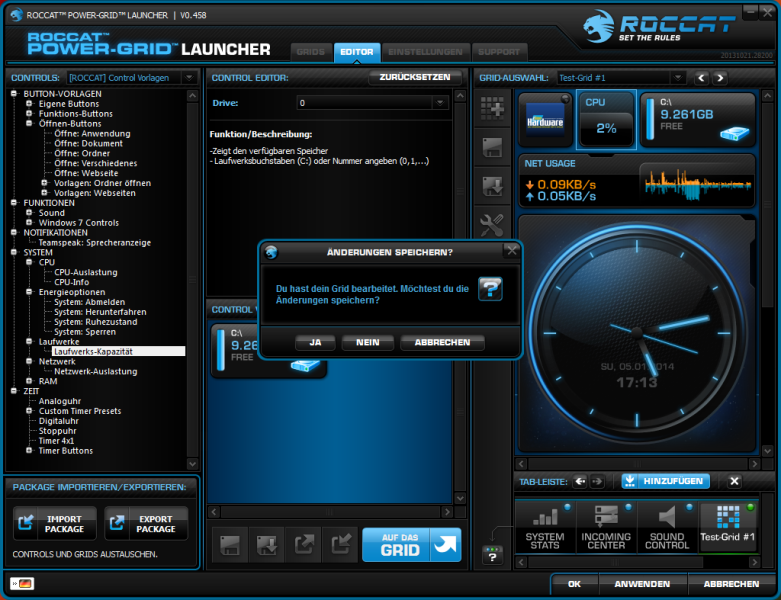Expand the Custom Timer Presets node
781x600 pixels.
click(x=29, y=411)
